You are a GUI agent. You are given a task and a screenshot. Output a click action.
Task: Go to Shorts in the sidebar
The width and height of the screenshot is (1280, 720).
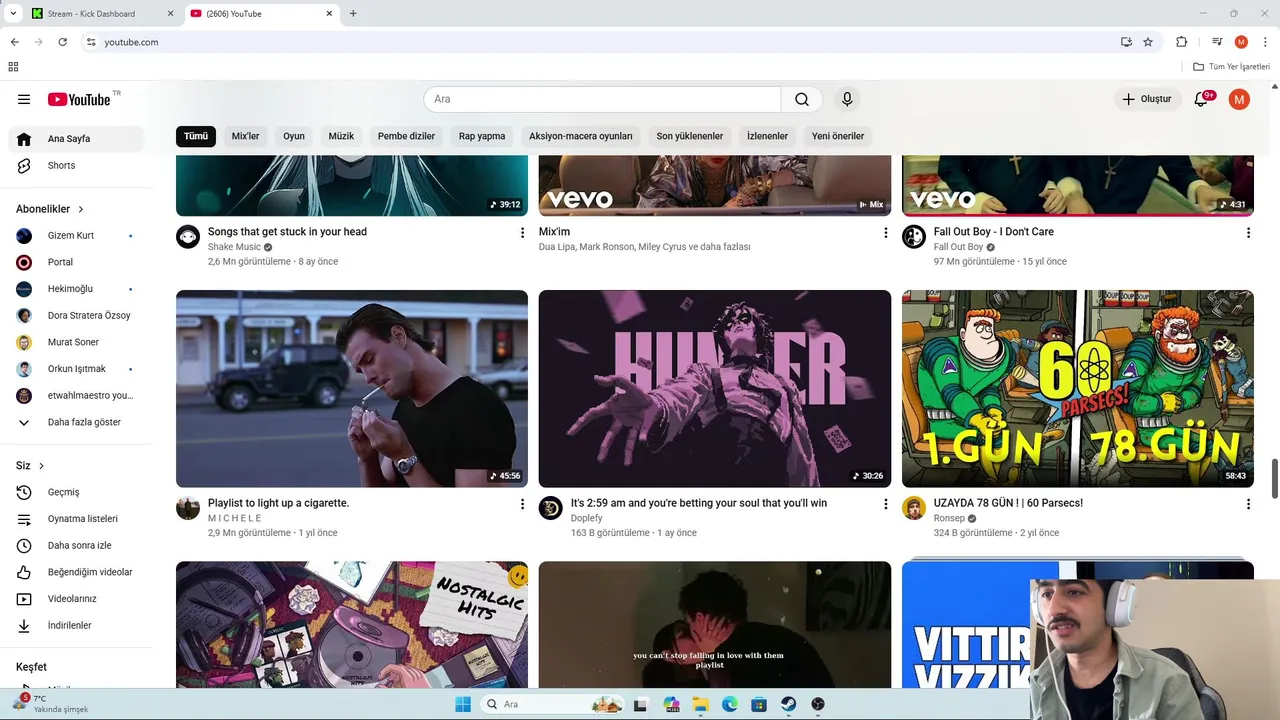(76, 165)
